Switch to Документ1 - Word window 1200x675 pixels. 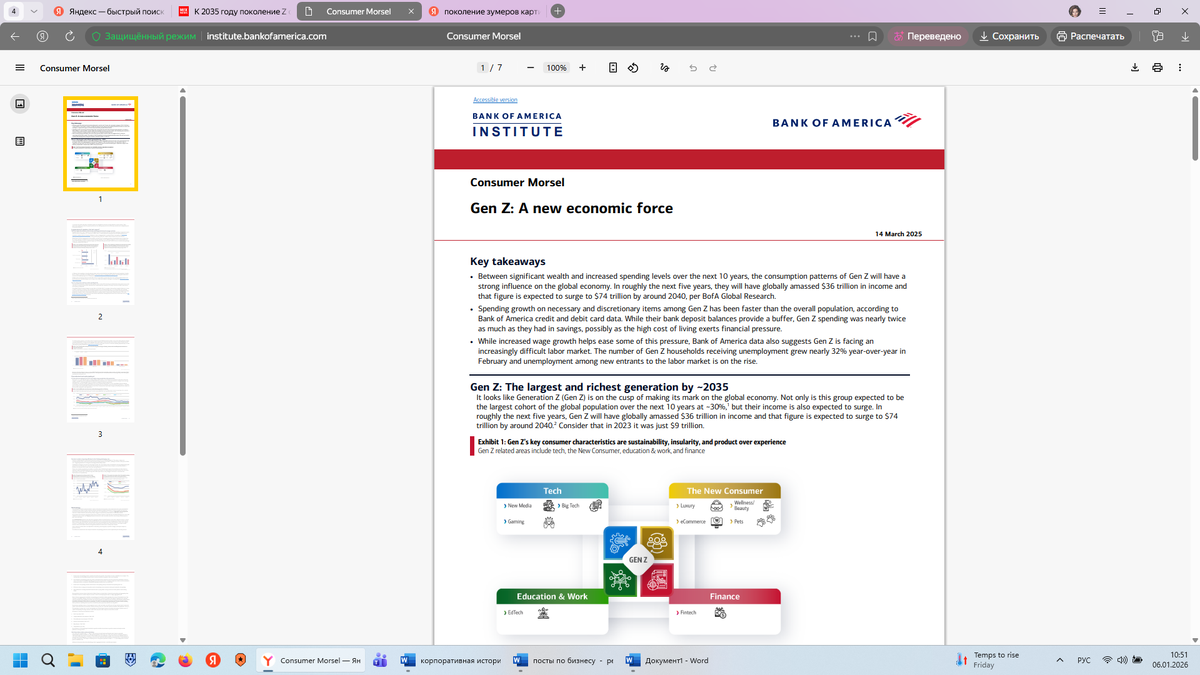pyautogui.click(x=667, y=660)
